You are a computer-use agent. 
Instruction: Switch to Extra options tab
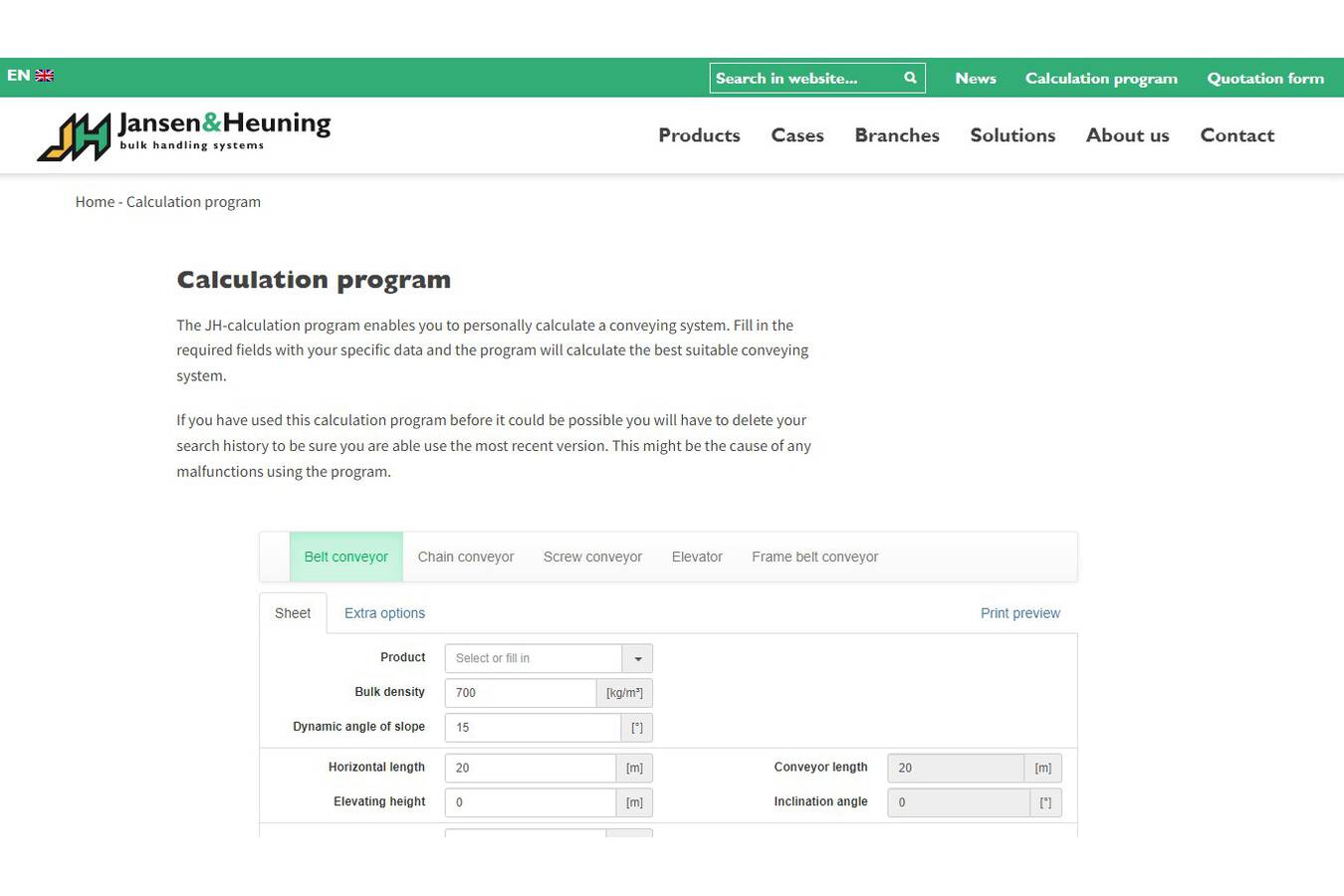384,613
